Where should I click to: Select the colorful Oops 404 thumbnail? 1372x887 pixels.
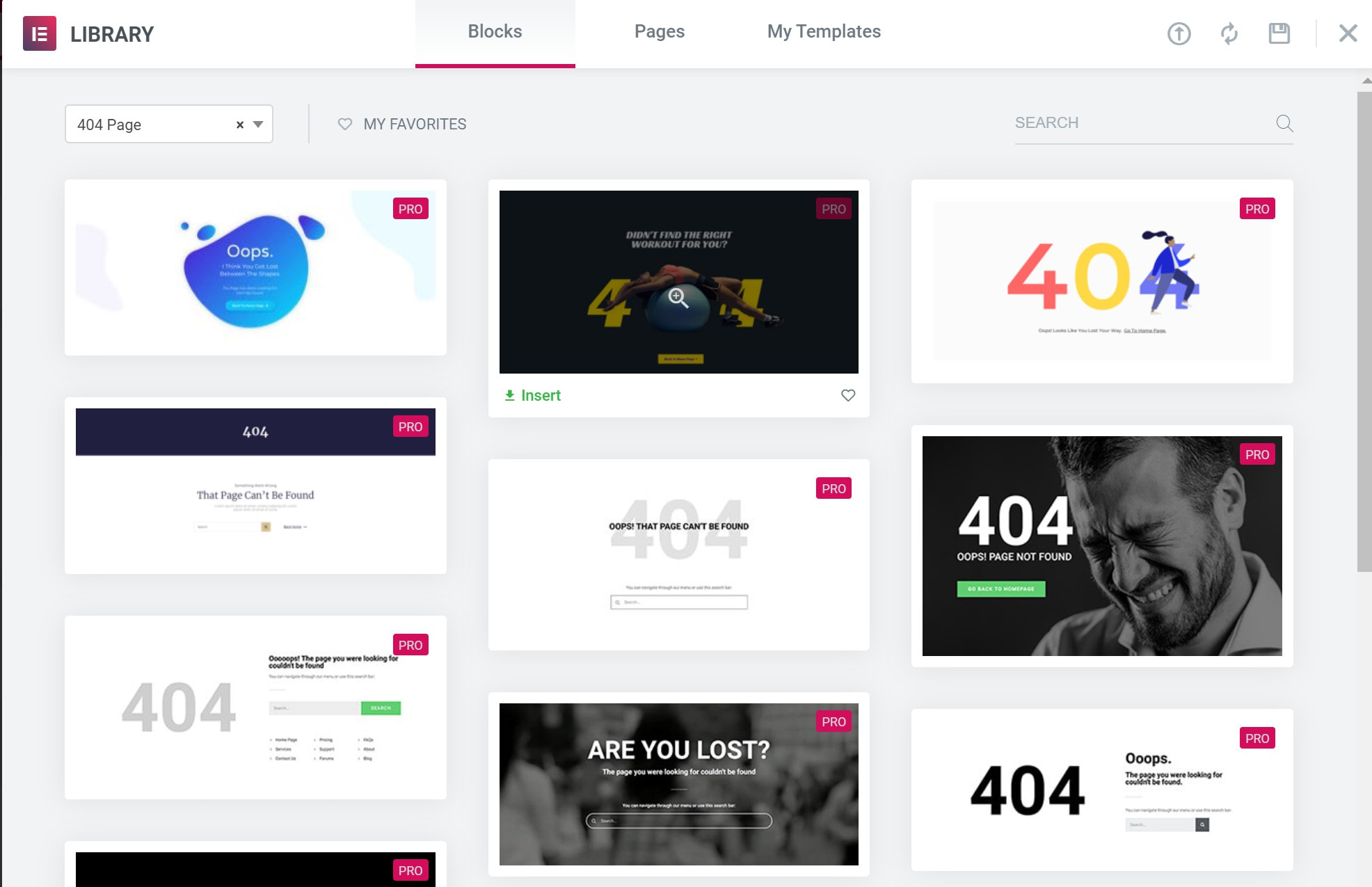pyautogui.click(x=254, y=267)
